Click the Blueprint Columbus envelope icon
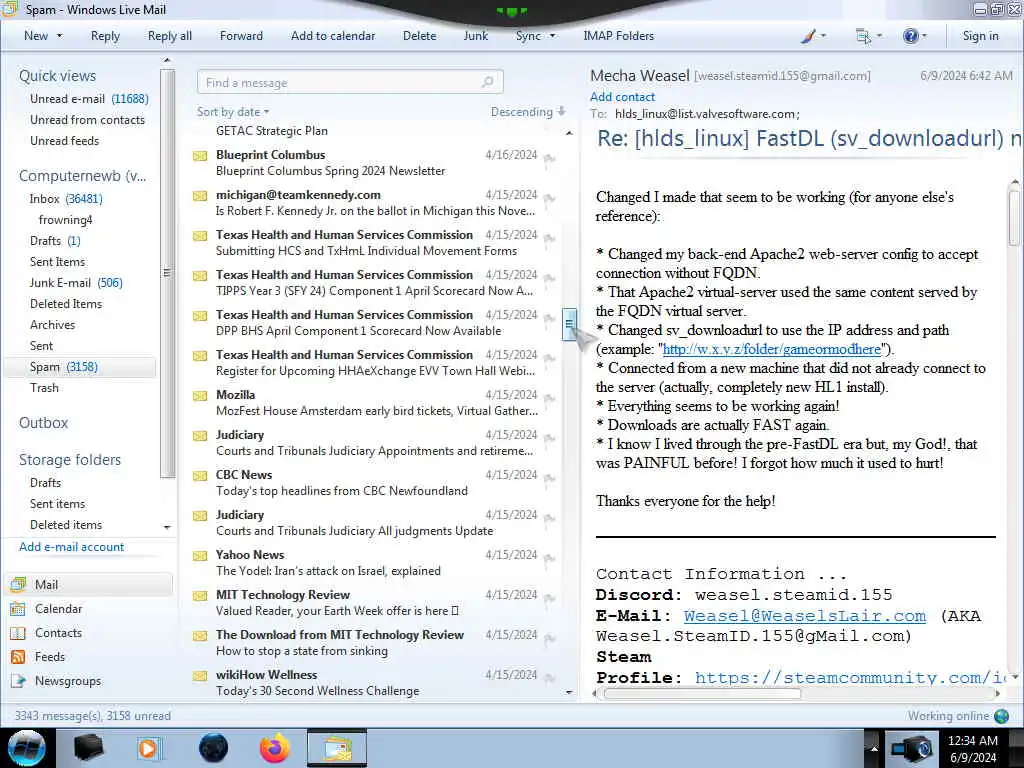Image resolution: width=1024 pixels, height=768 pixels. coord(200,156)
